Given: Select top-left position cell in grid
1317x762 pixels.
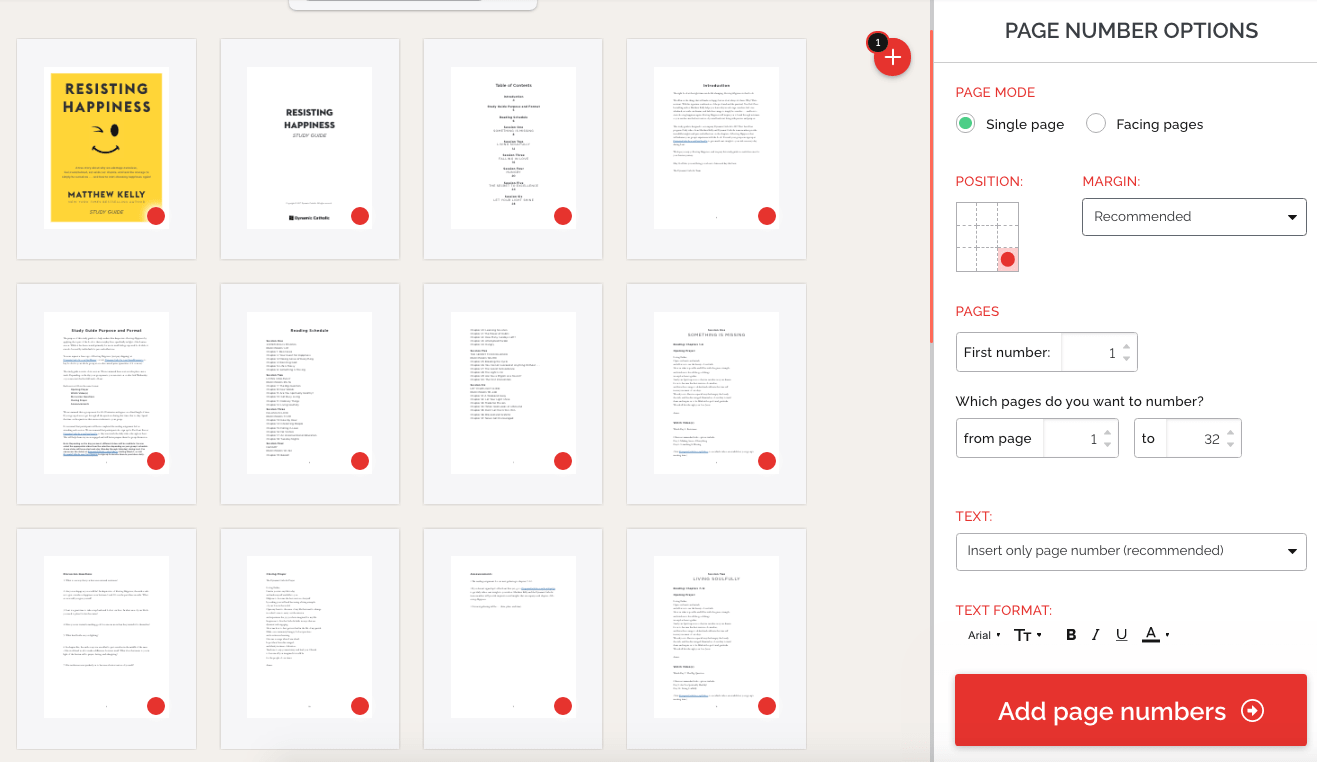Looking at the screenshot, I should coord(966,213).
